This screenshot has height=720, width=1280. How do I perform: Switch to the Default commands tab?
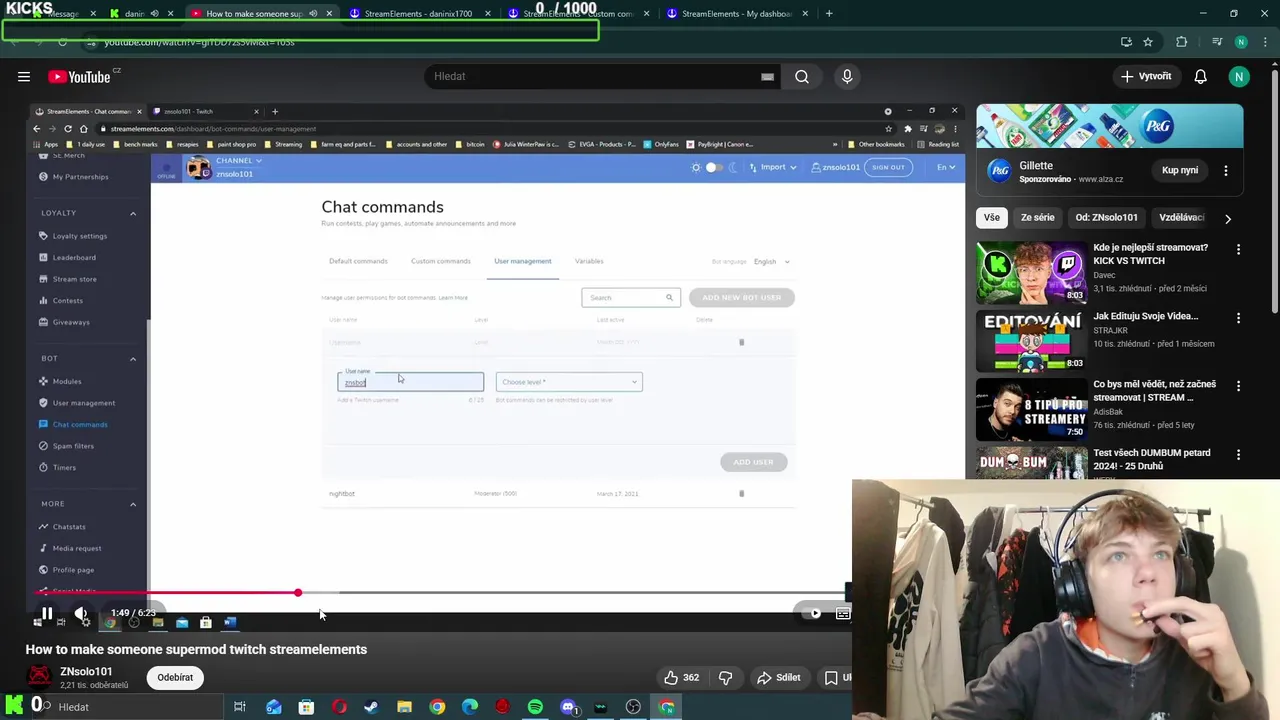pyautogui.click(x=358, y=261)
